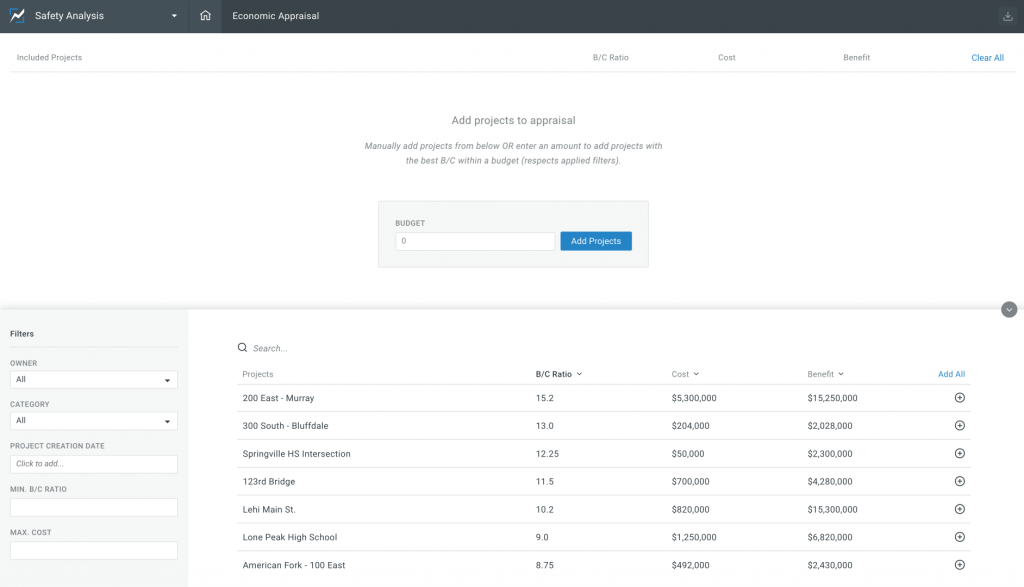Click the home icon in top bar
This screenshot has height=587, width=1024.
[x=205, y=16]
